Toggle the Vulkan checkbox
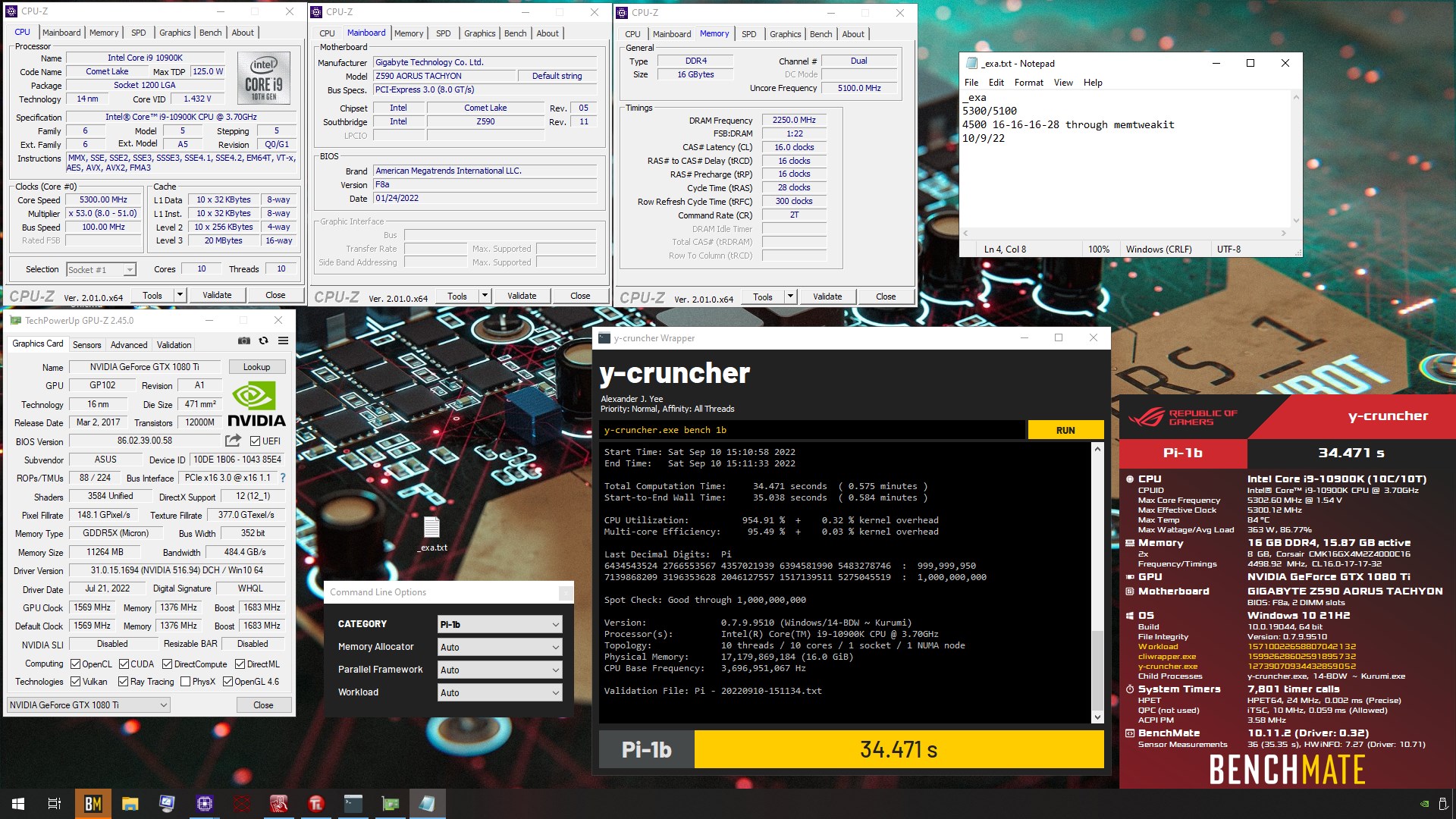Viewport: 1456px width, 819px height. coord(75,682)
